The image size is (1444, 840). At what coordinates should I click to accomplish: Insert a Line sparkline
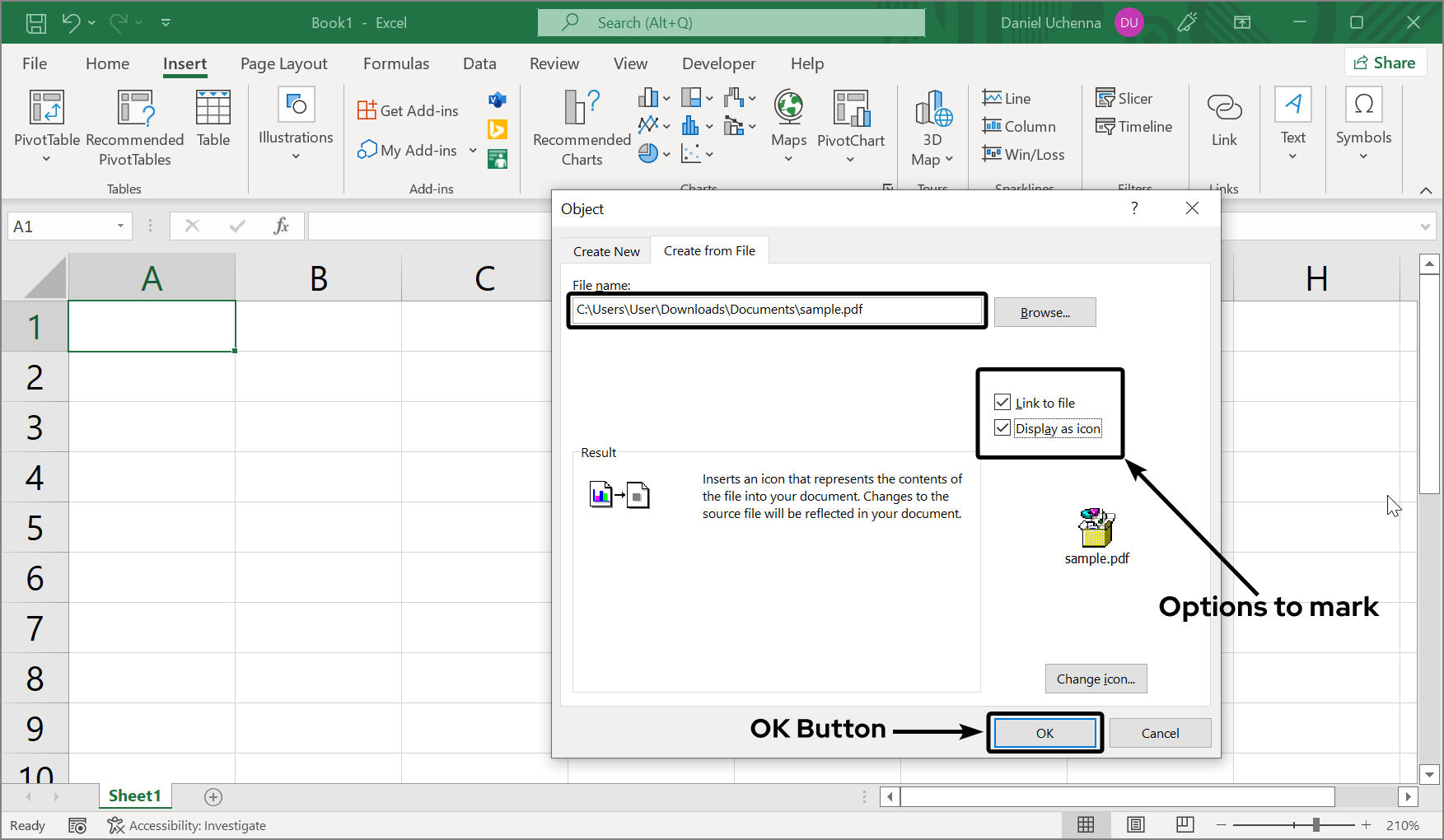[x=1006, y=98]
